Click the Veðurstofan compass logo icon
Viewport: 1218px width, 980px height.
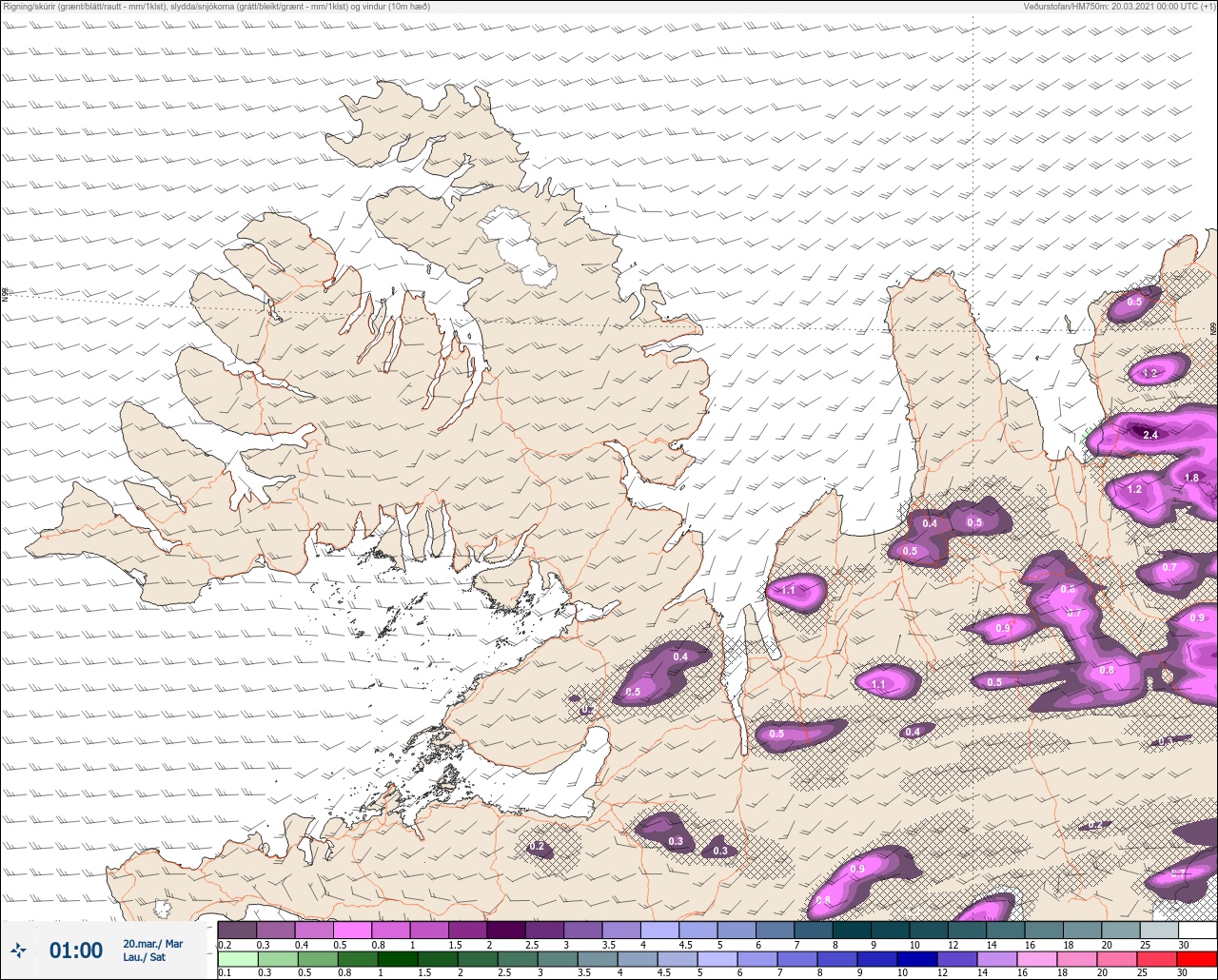(x=18, y=950)
